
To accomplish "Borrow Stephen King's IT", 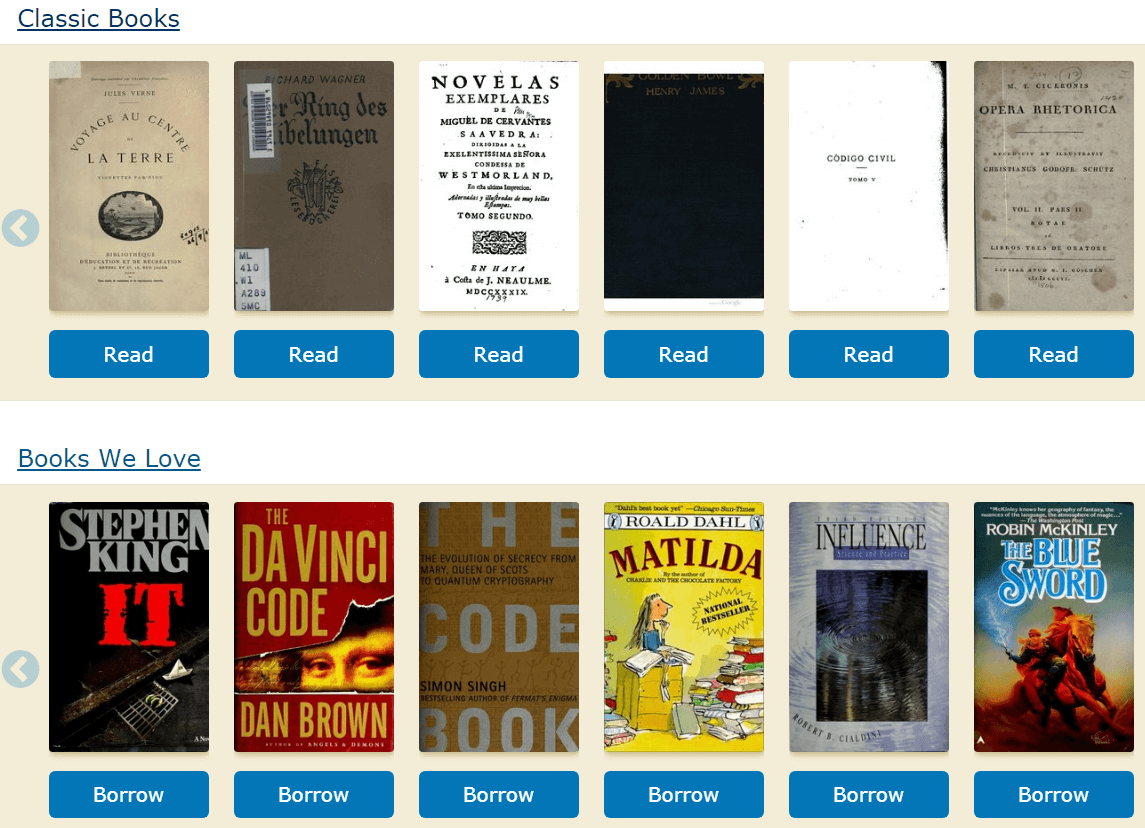I will (129, 794).
